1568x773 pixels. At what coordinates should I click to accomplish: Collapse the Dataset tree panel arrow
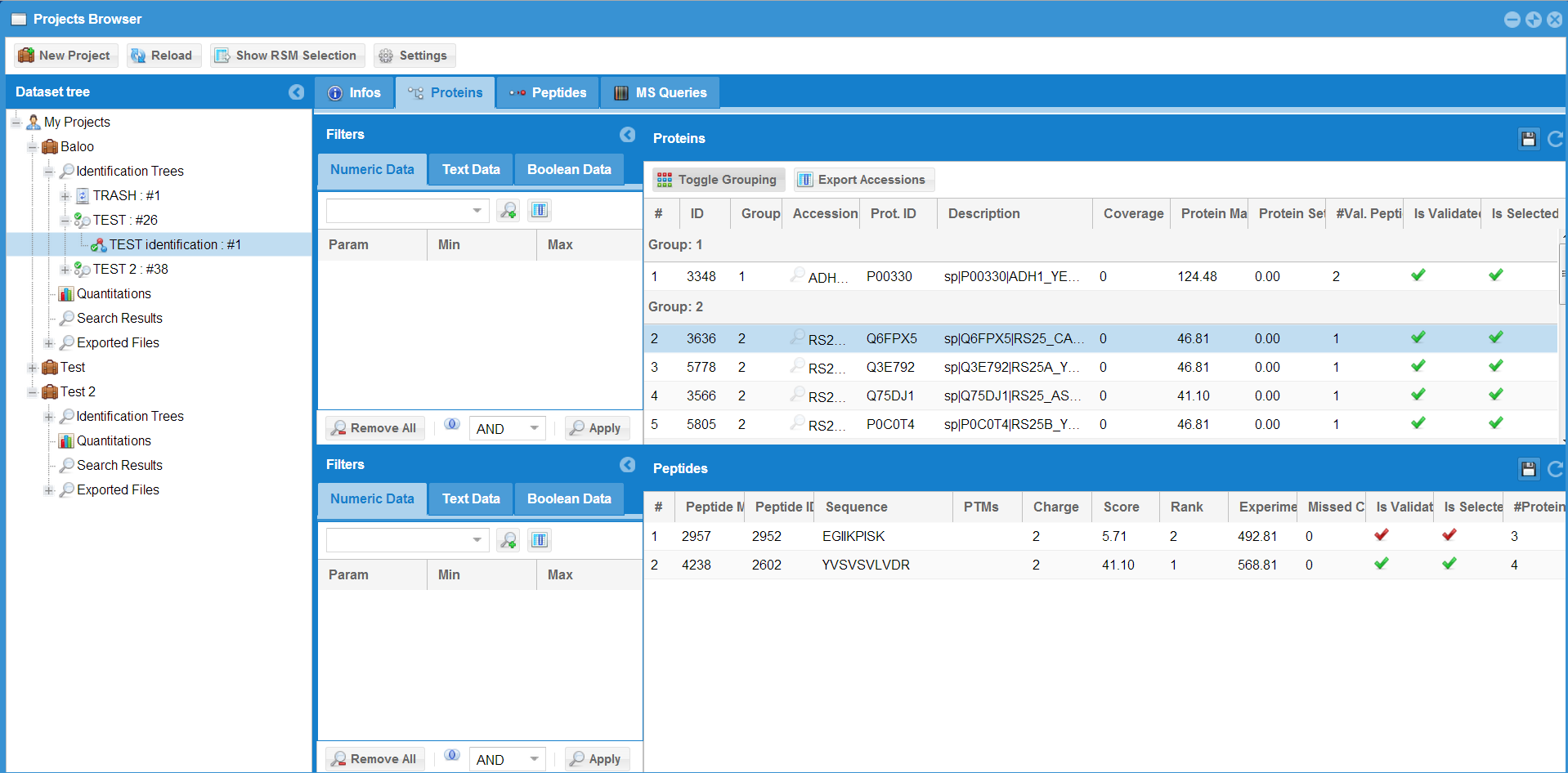click(x=296, y=92)
